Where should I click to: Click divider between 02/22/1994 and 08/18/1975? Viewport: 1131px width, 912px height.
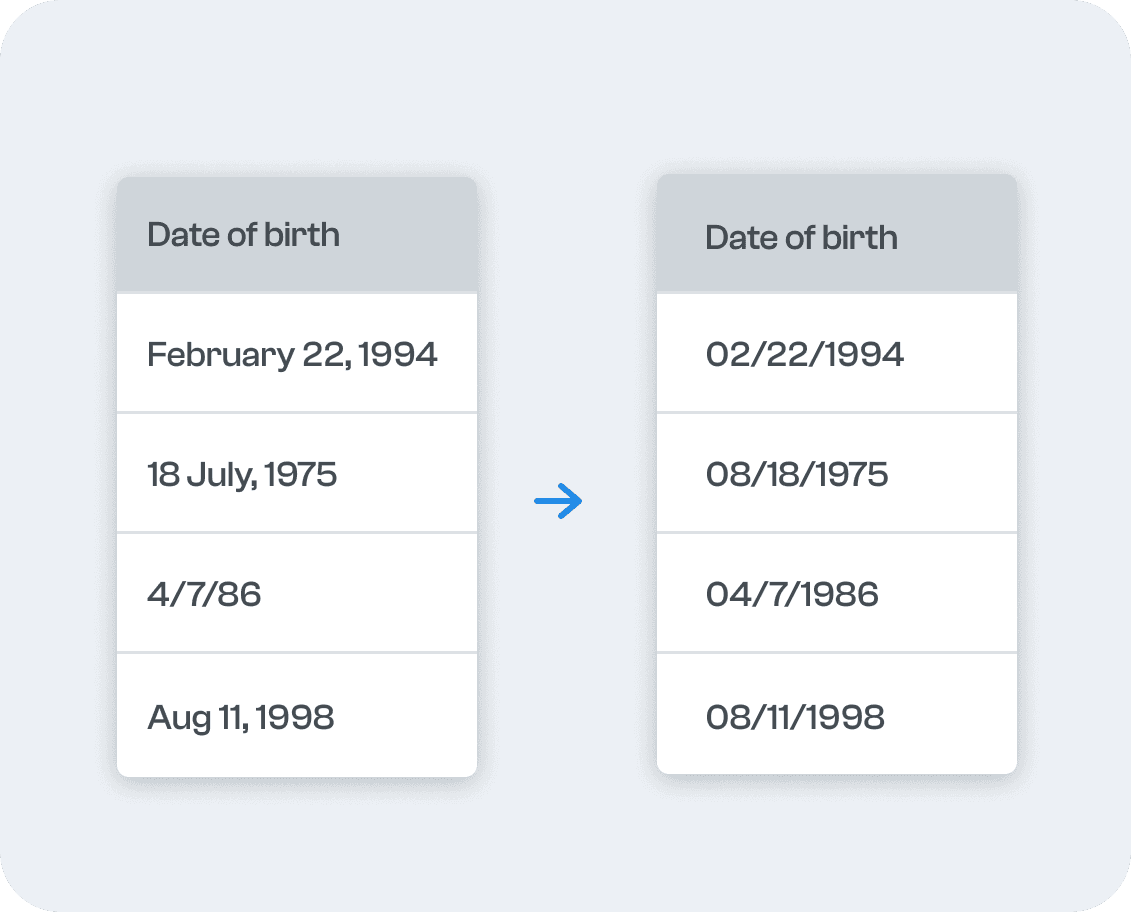pos(836,412)
